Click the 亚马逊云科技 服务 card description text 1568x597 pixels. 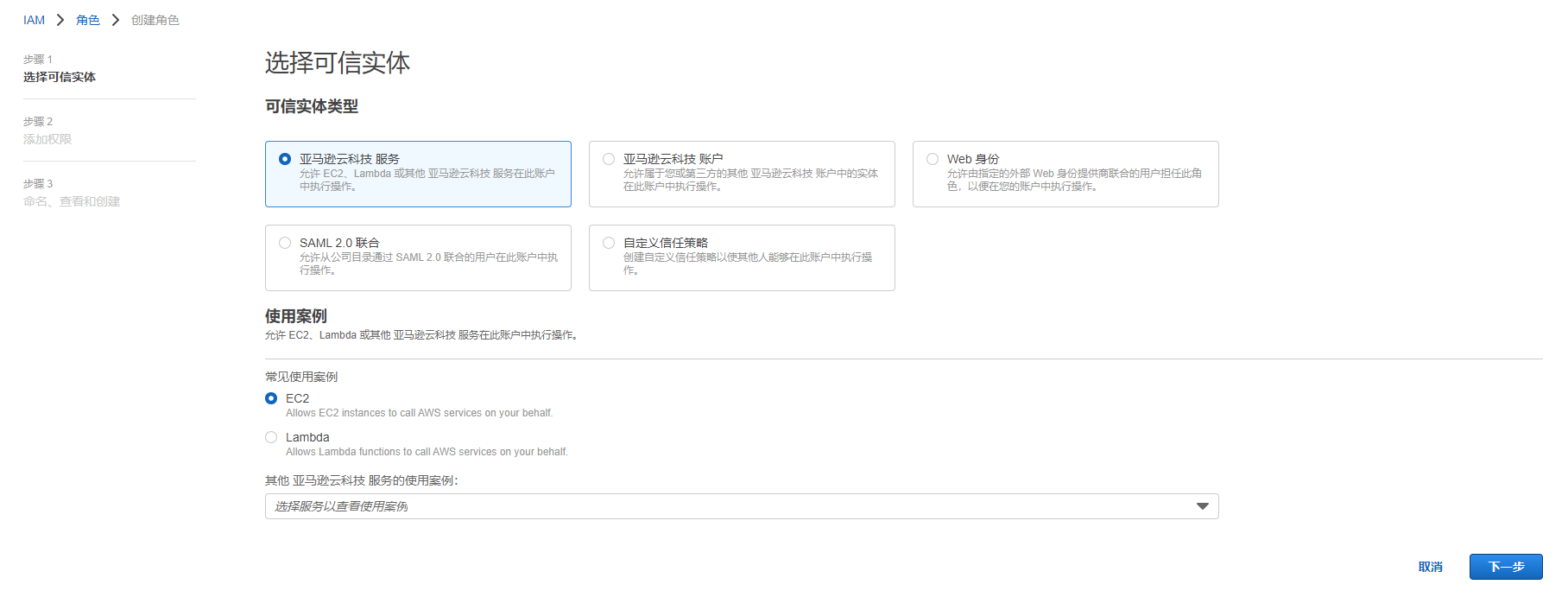(x=427, y=180)
